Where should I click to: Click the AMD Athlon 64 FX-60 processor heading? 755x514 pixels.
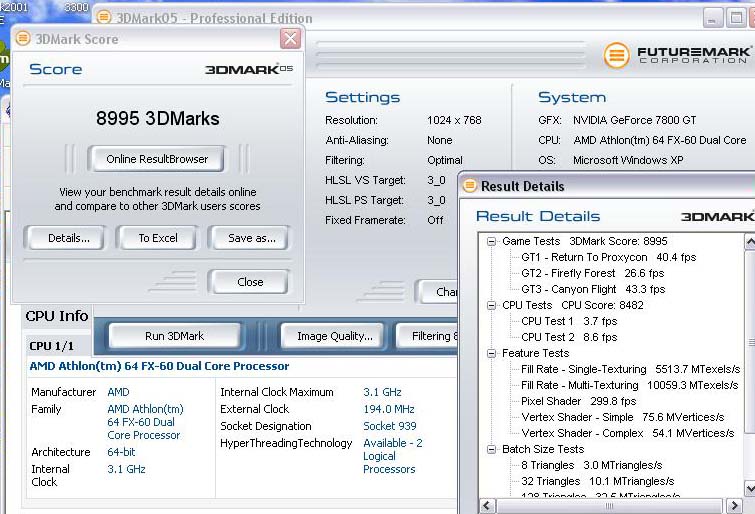159,366
